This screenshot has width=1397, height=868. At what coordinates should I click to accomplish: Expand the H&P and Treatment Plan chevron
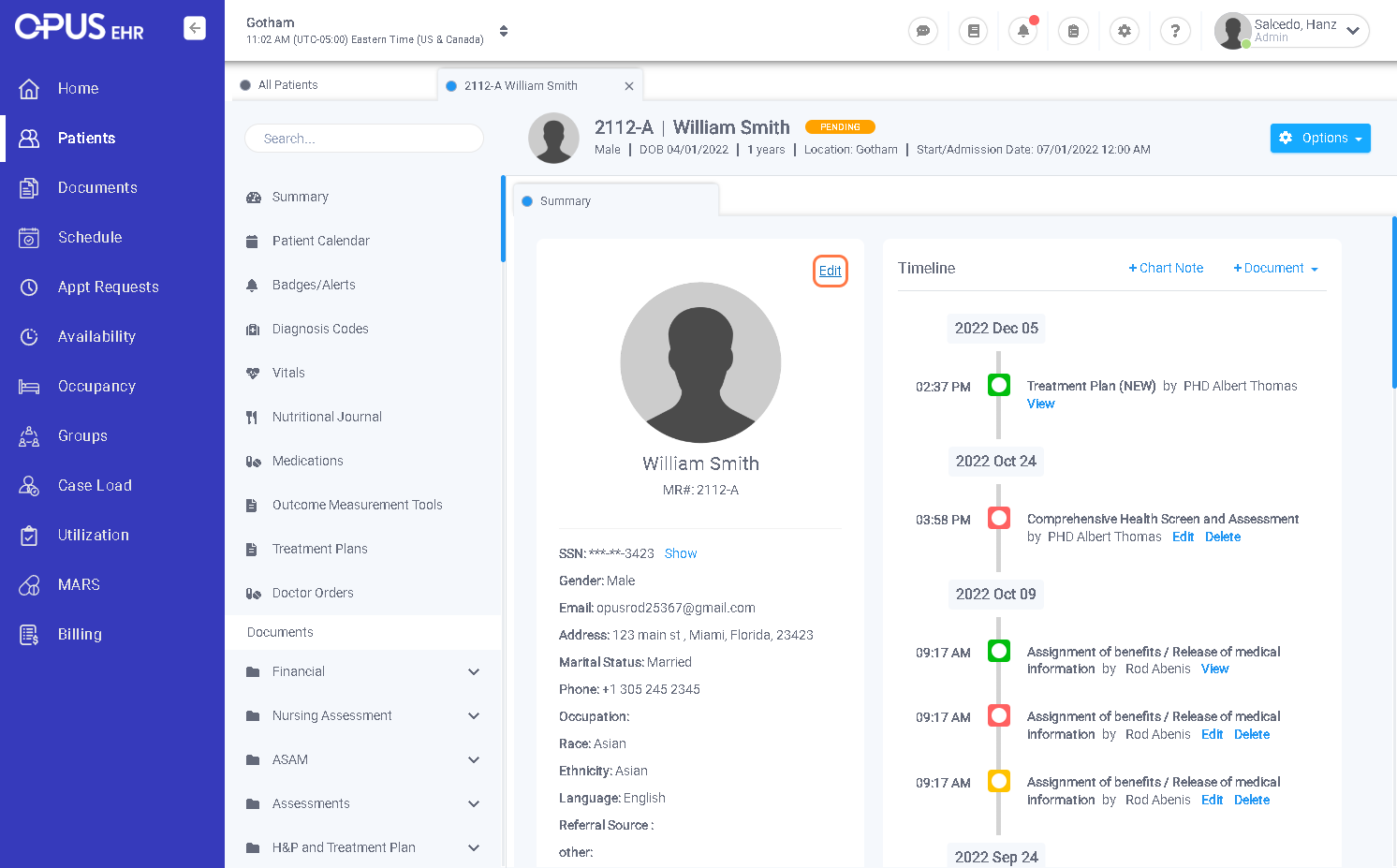[474, 847]
